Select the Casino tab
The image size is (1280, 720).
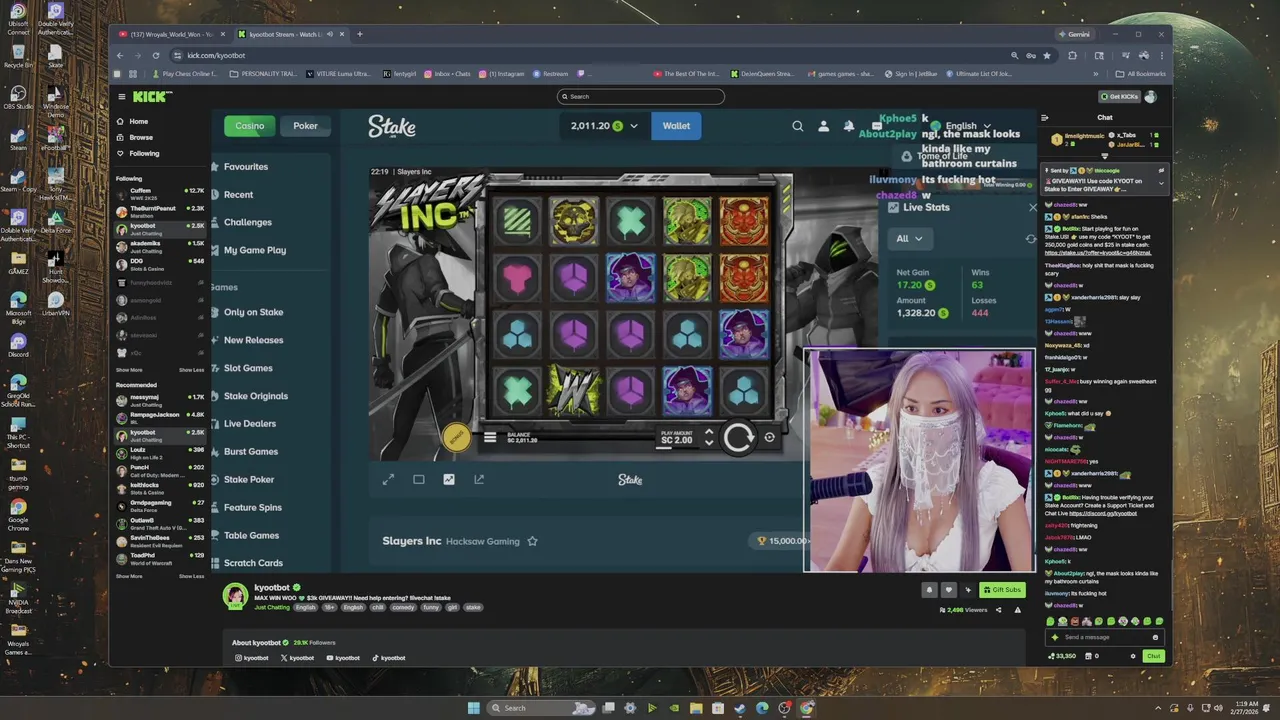[x=249, y=126]
